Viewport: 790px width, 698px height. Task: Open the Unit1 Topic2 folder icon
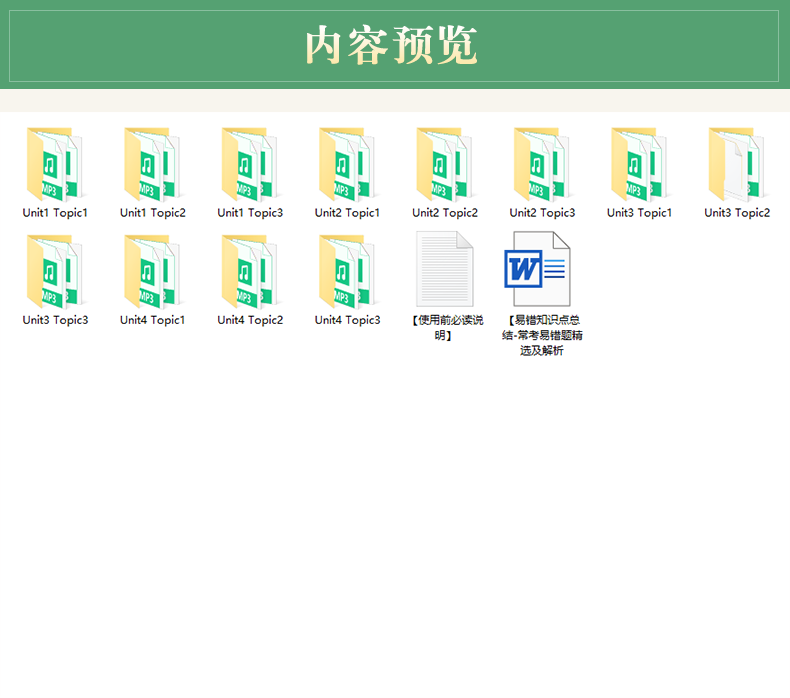click(152, 164)
